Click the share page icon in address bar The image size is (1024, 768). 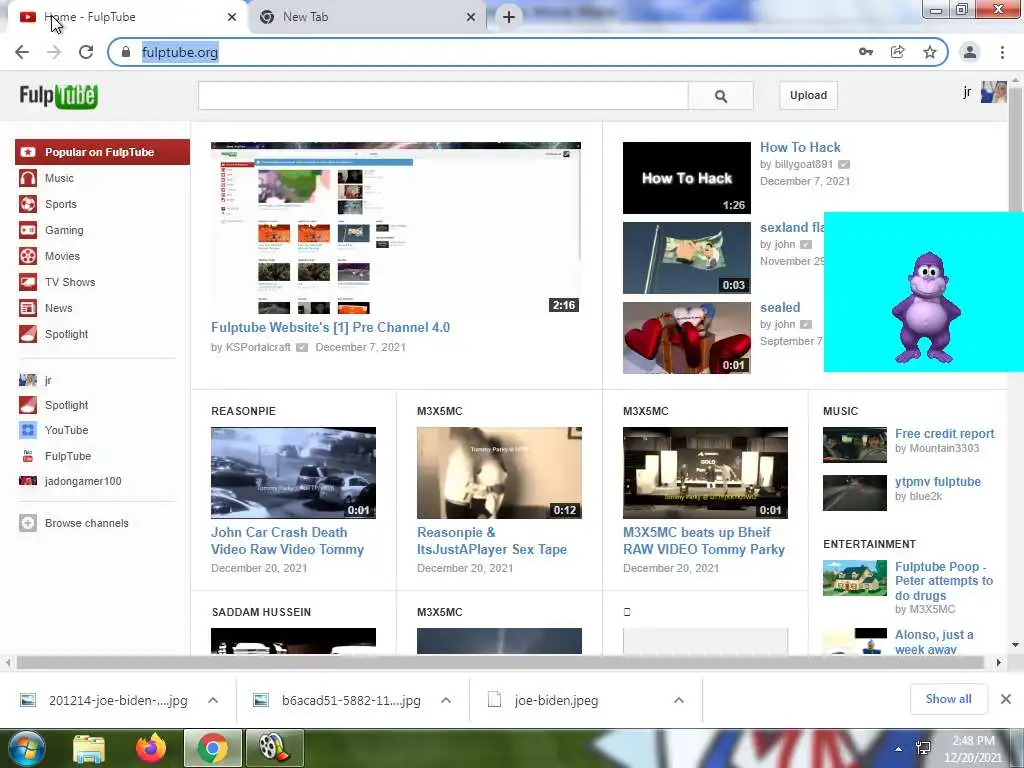898,52
